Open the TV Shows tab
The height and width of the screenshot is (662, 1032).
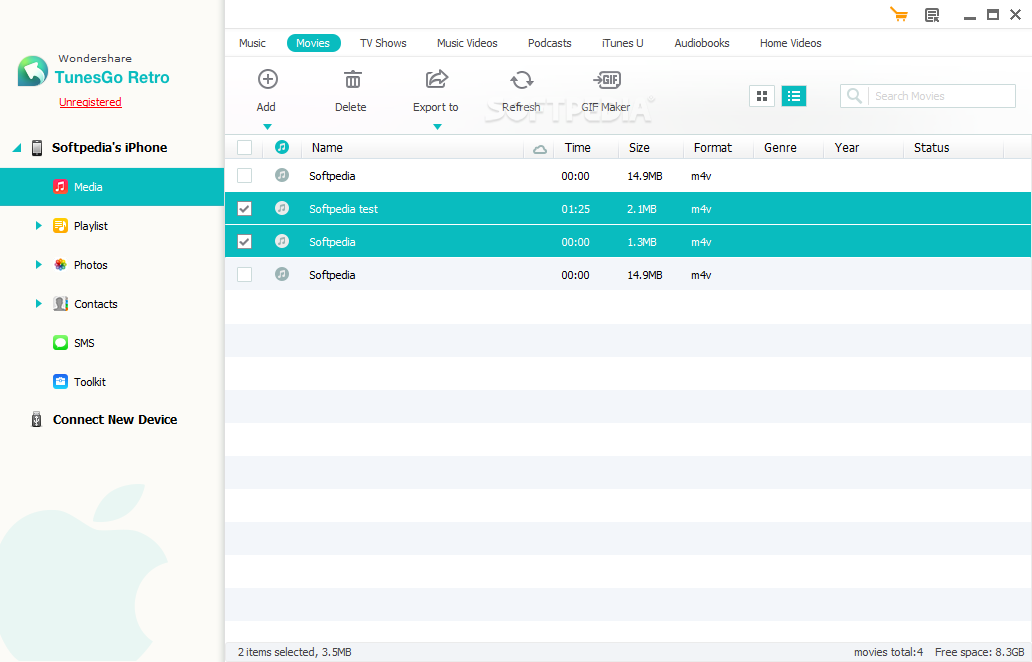pyautogui.click(x=383, y=43)
